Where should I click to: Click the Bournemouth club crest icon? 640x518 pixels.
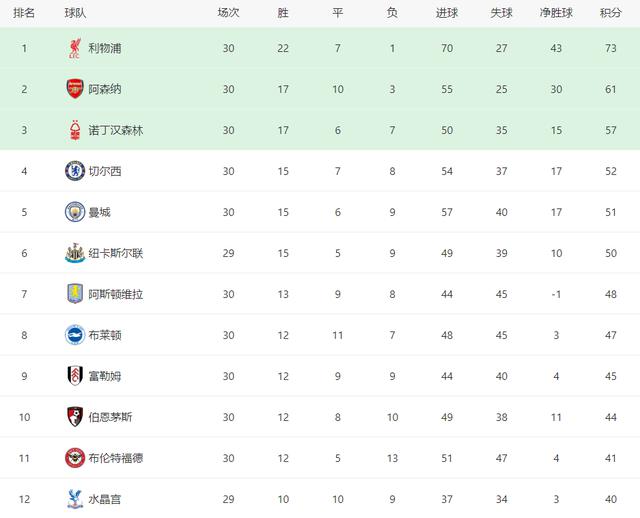coord(75,417)
